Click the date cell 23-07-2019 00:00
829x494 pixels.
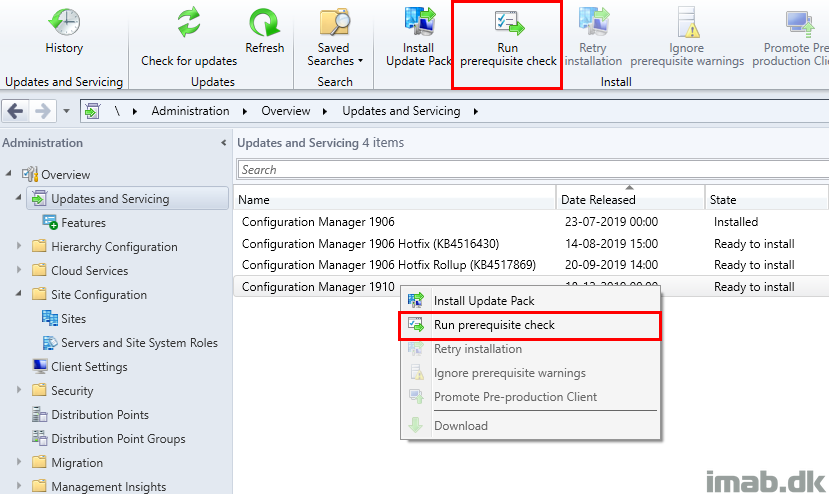pos(611,222)
